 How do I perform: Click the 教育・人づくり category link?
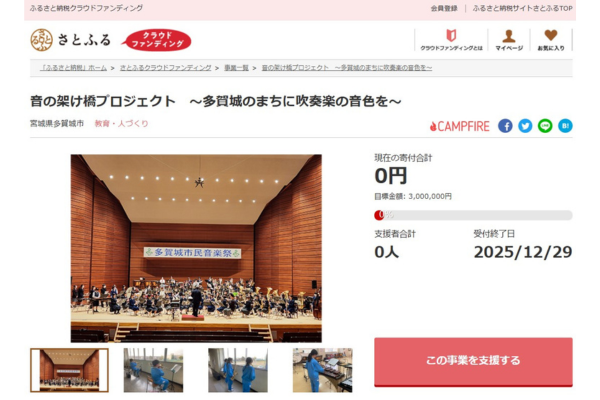[x=121, y=124]
